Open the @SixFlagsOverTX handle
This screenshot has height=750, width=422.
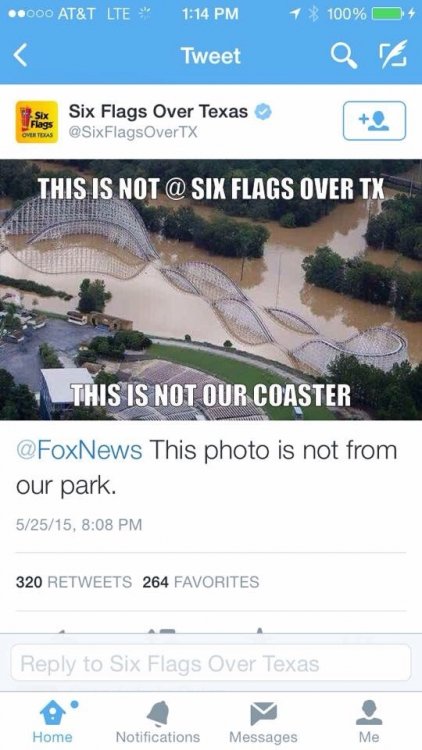pyautogui.click(x=133, y=132)
